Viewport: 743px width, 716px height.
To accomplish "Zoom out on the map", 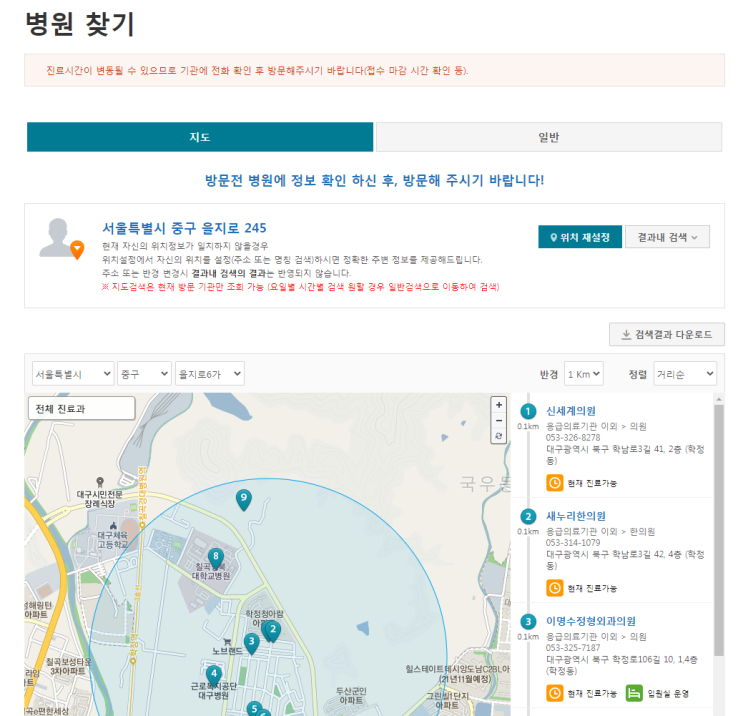I will click(498, 420).
